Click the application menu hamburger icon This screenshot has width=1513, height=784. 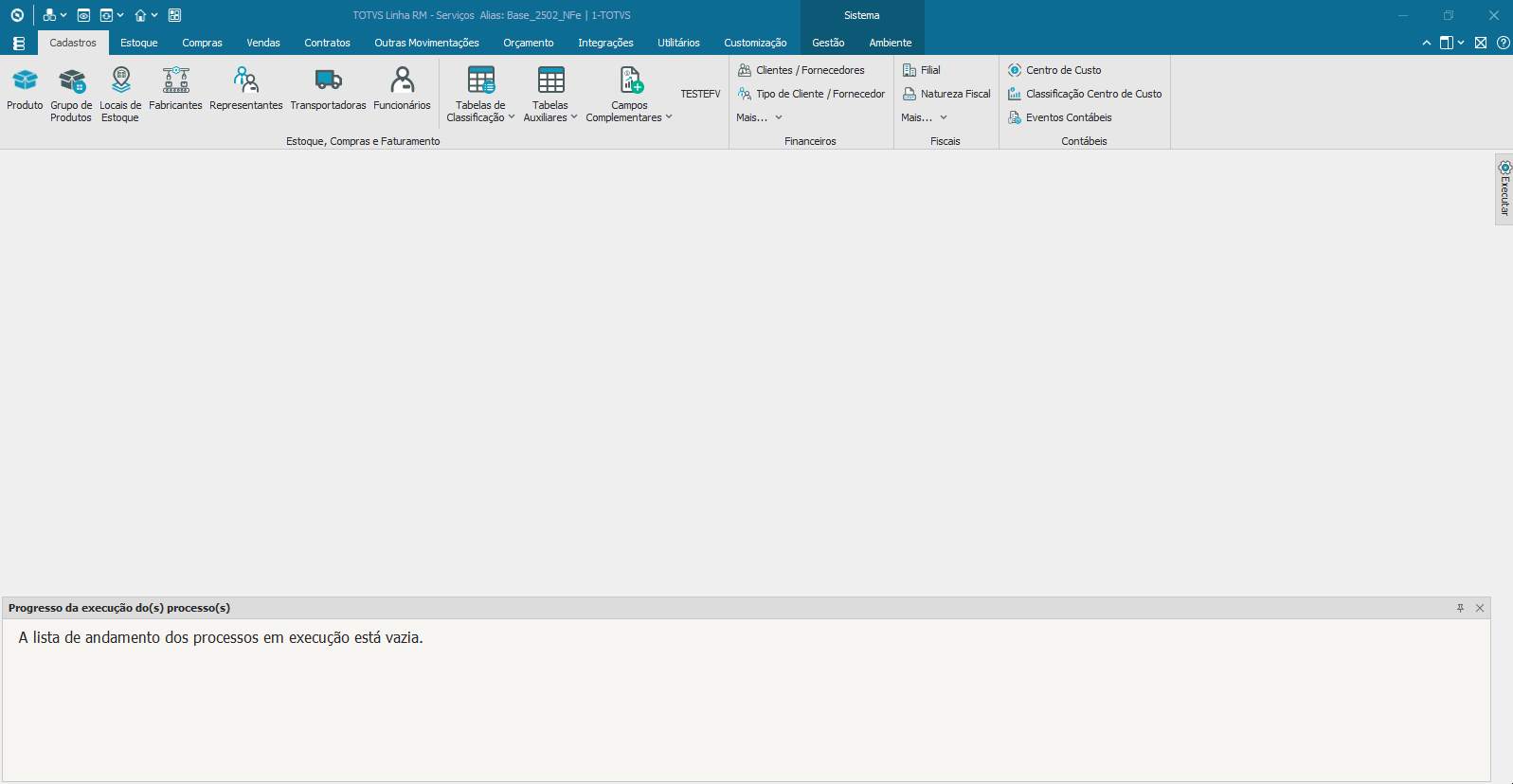coord(19,43)
